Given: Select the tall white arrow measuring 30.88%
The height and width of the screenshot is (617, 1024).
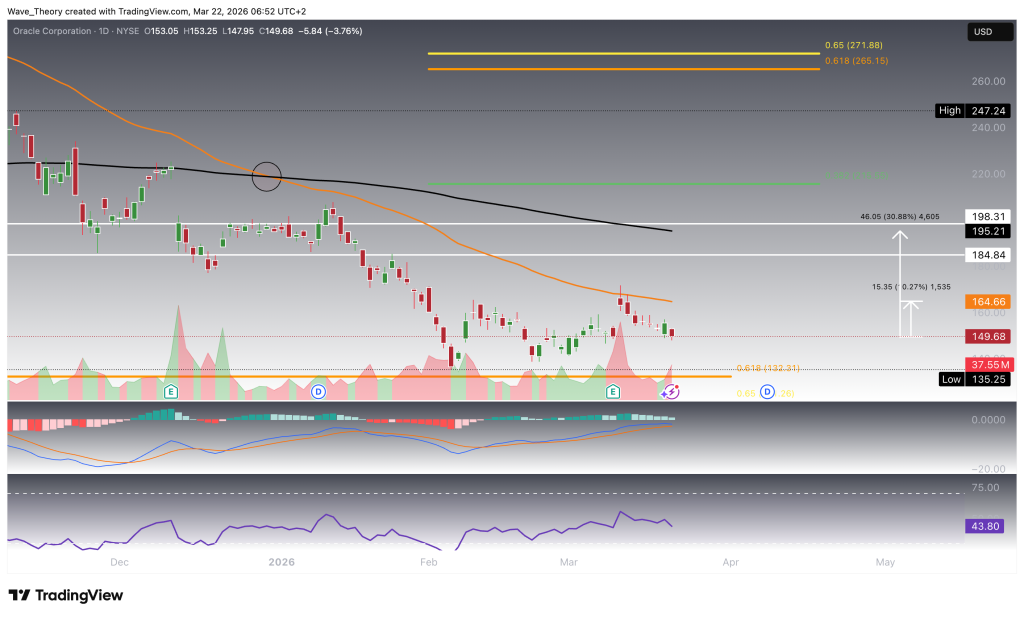Looking at the screenshot, I should [900, 283].
